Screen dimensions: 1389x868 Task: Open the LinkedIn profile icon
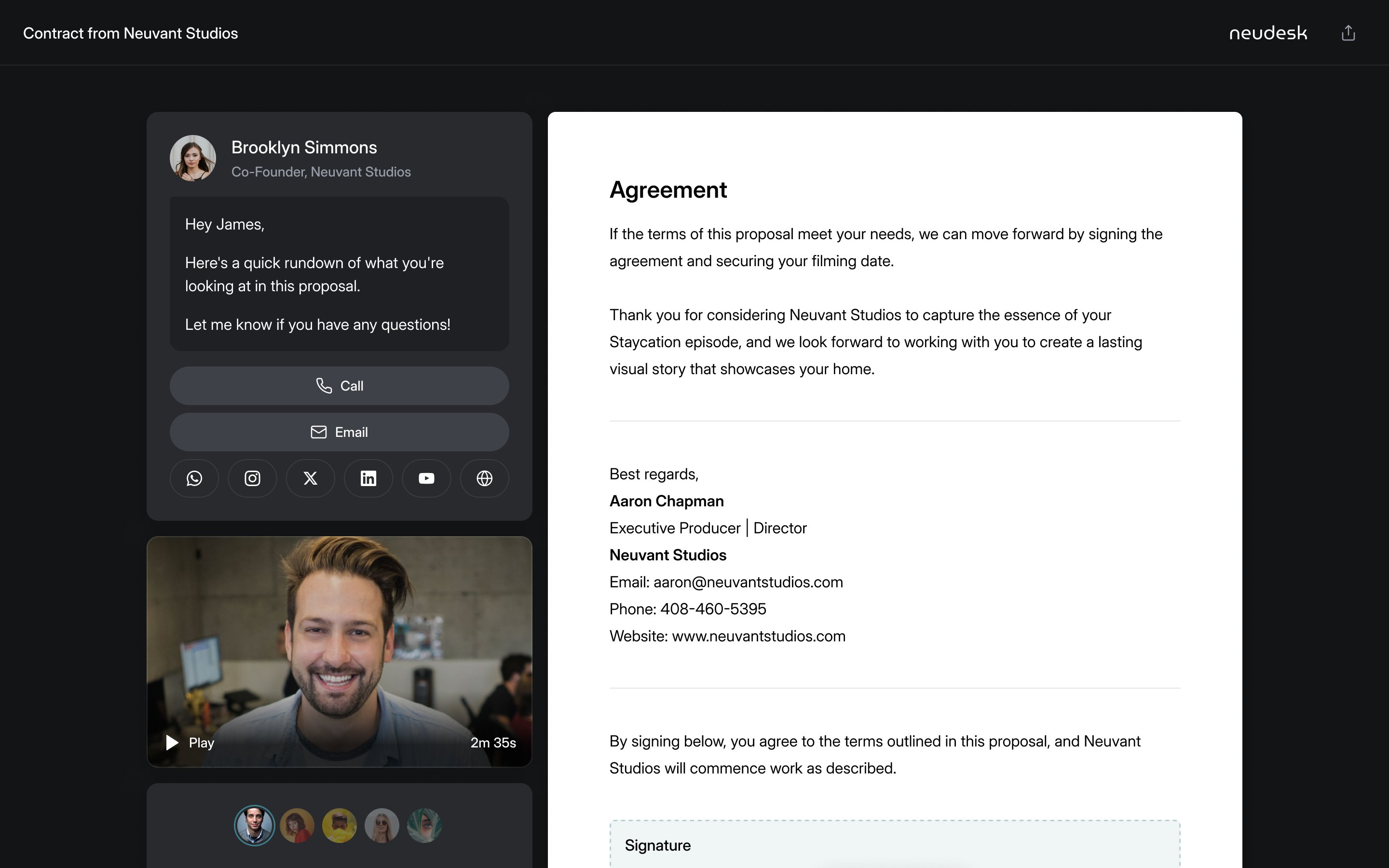(368, 478)
